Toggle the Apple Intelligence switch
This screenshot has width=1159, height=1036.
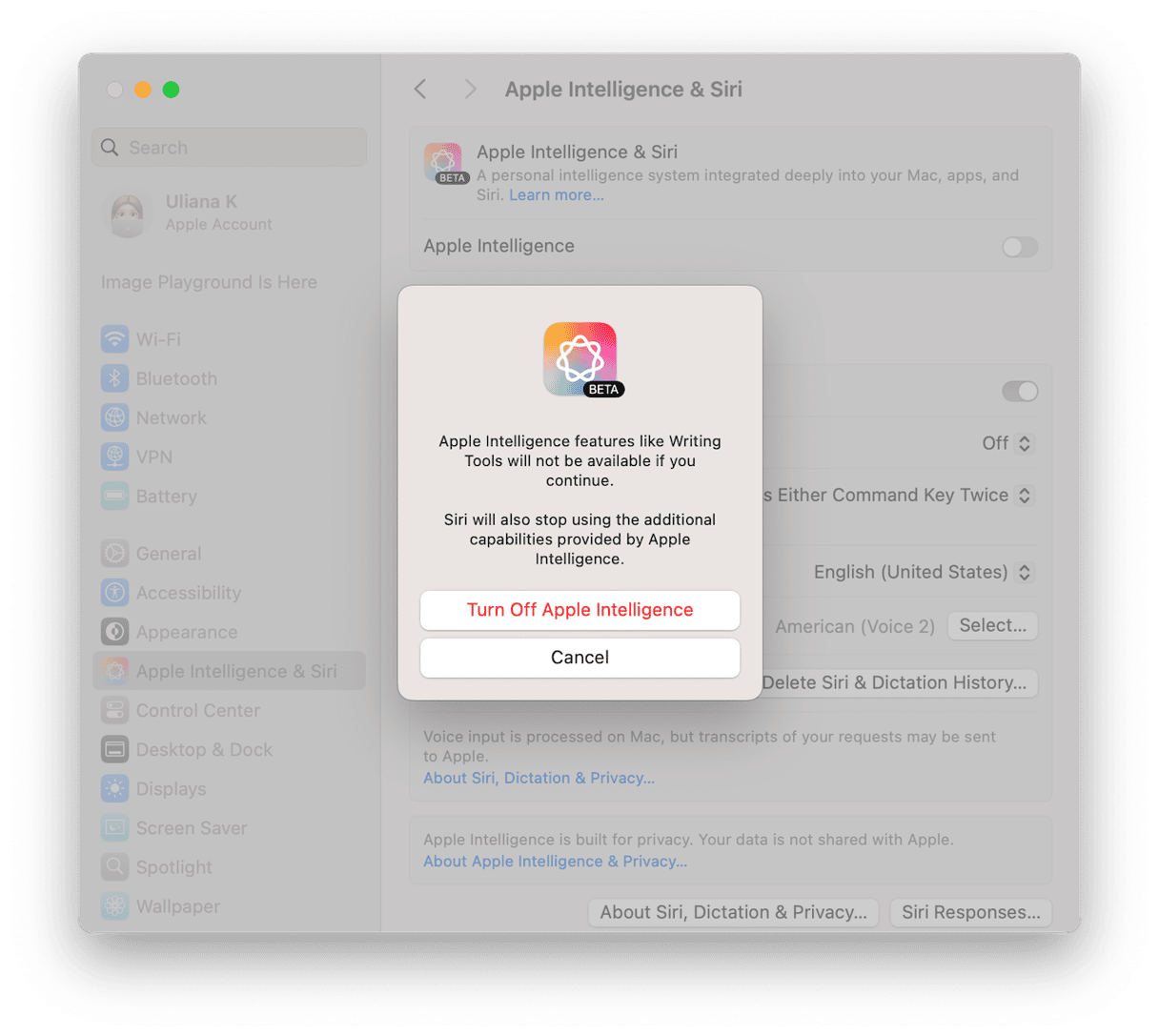coord(1019,247)
